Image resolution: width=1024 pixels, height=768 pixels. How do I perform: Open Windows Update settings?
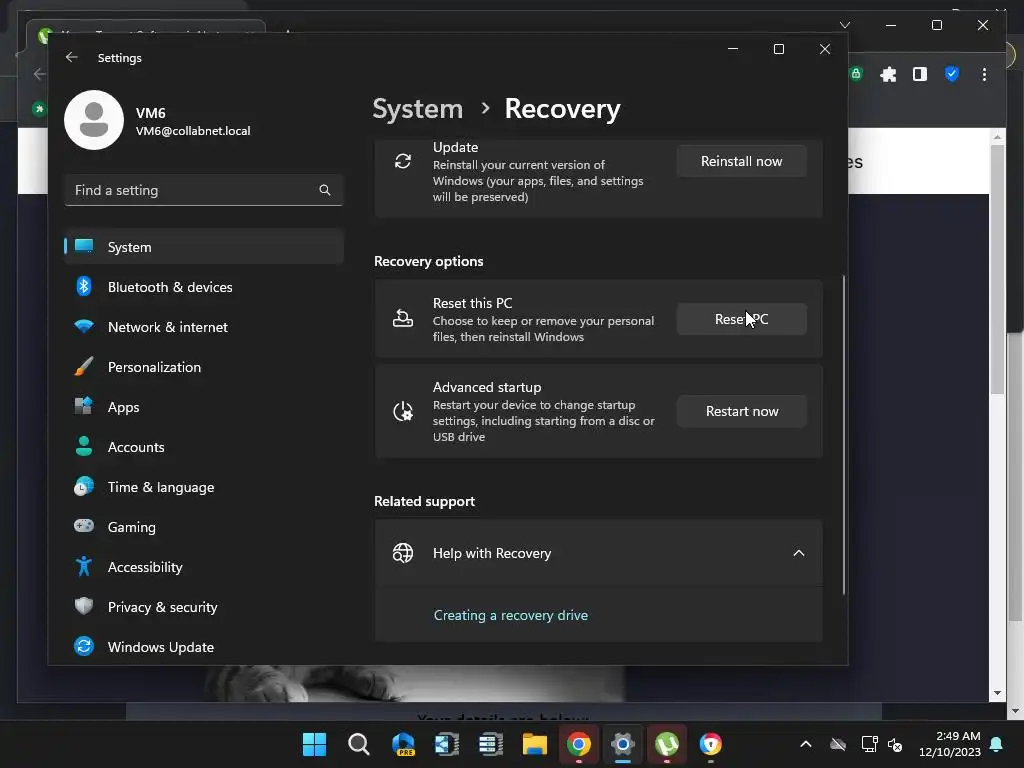(x=204, y=647)
